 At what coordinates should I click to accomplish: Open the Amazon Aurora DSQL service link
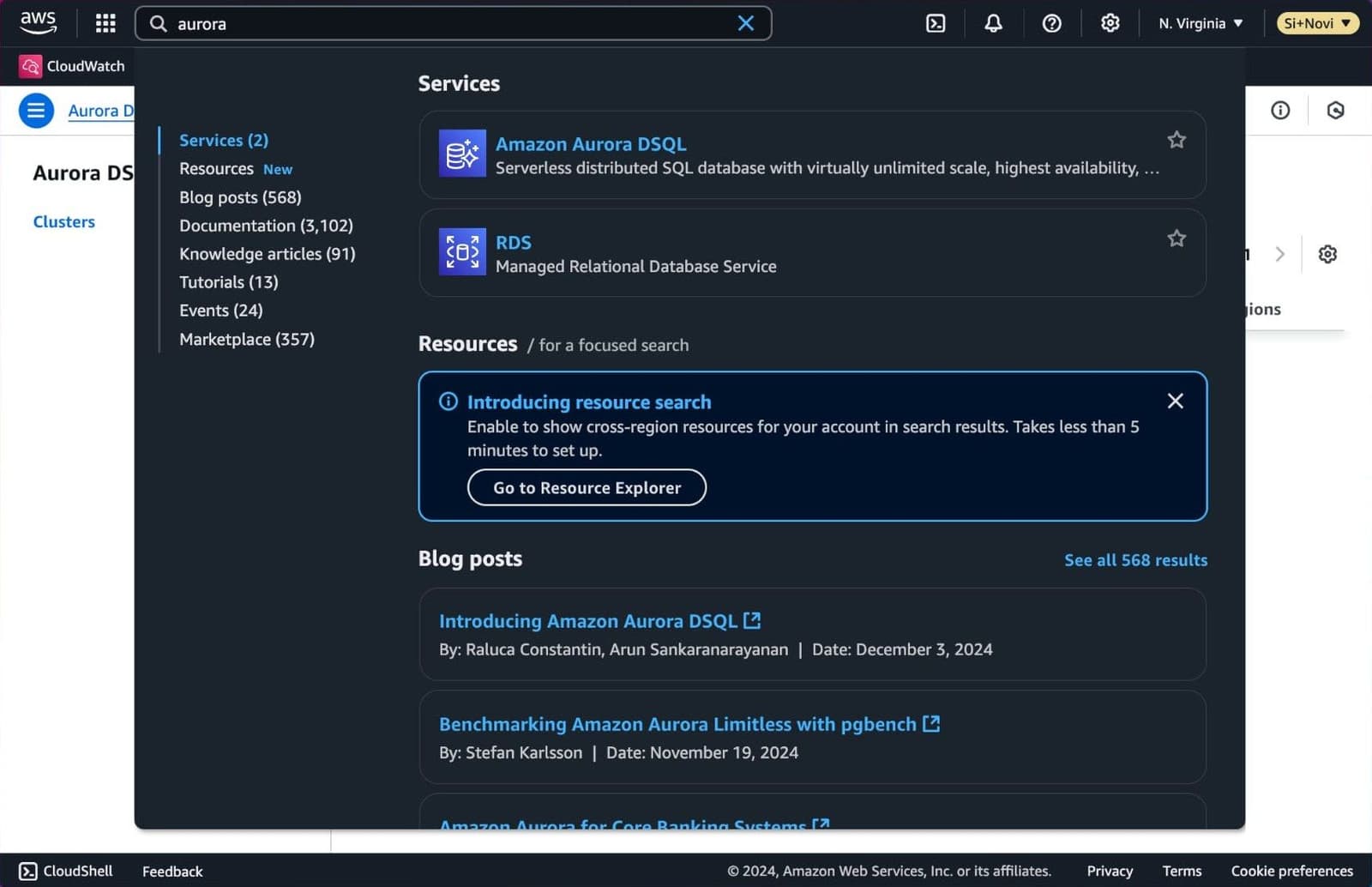tap(591, 144)
